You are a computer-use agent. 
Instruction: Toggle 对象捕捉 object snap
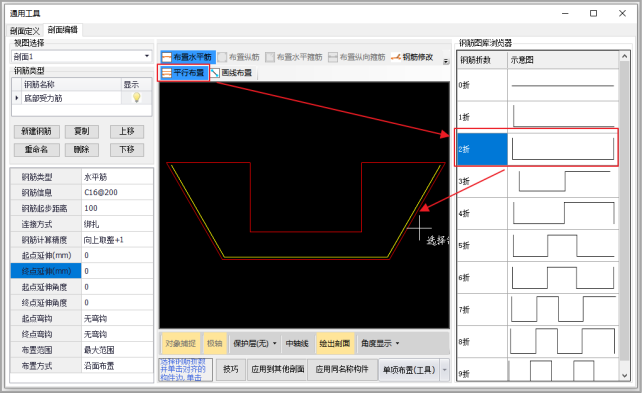pyautogui.click(x=181, y=343)
